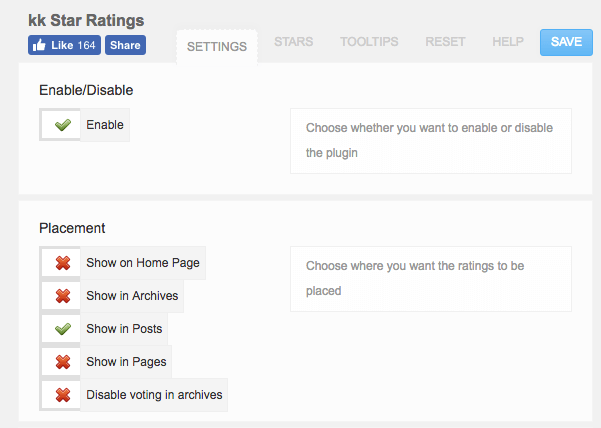Click the red X beside Disable voting in archives

[x=62, y=395]
